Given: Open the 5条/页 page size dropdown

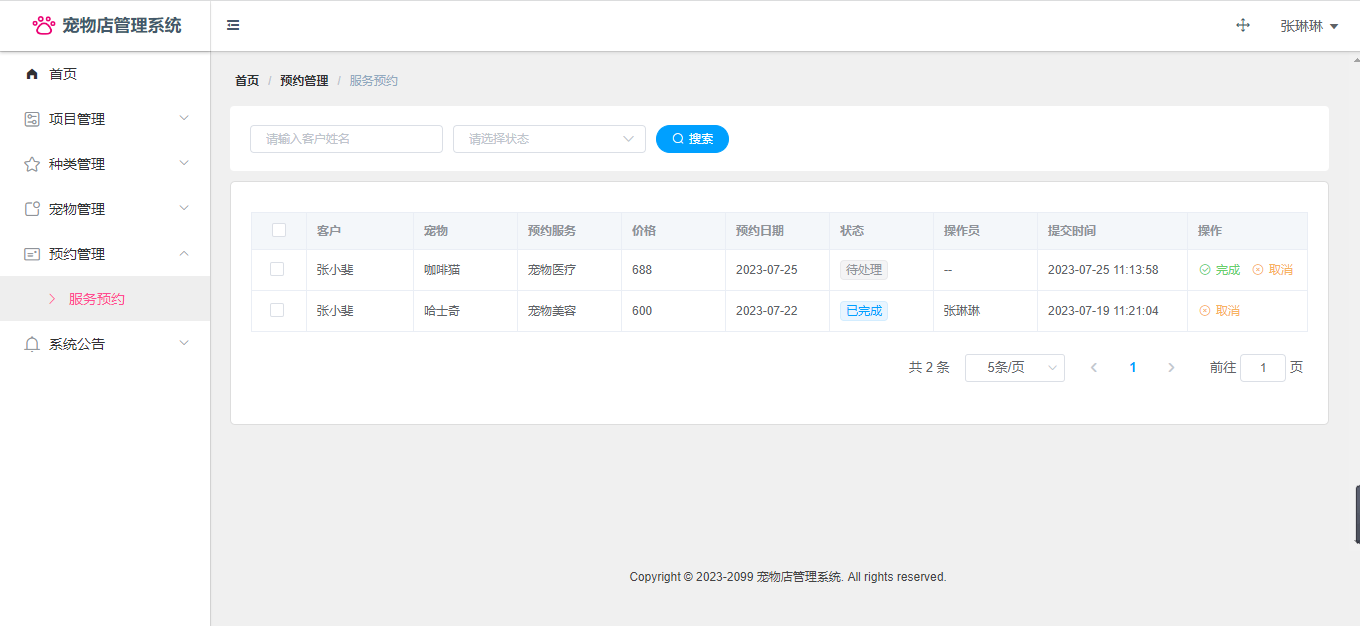Looking at the screenshot, I should click(1014, 368).
